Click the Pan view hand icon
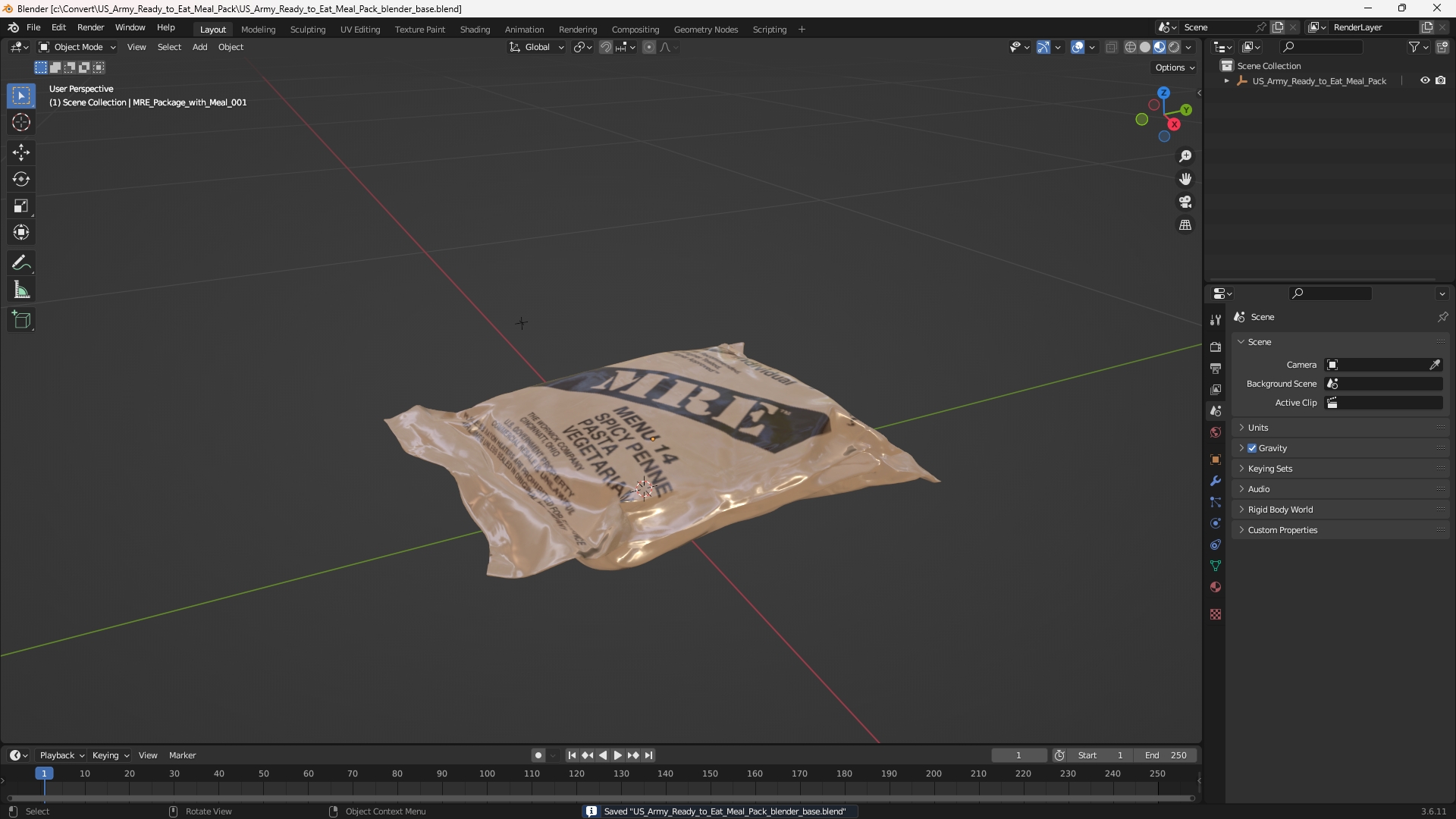 tap(1185, 179)
